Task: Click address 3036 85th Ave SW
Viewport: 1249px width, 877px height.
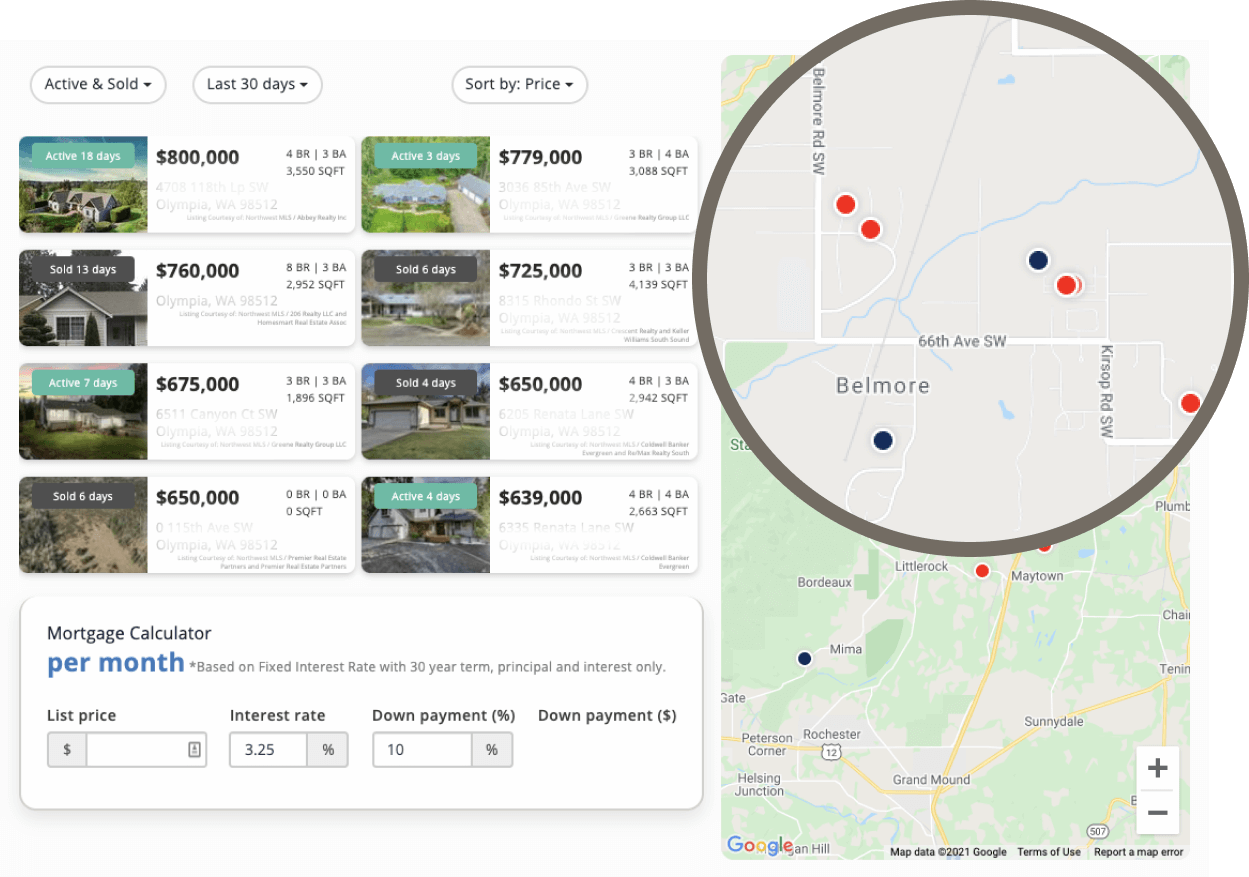Action: pyautogui.click(x=555, y=187)
